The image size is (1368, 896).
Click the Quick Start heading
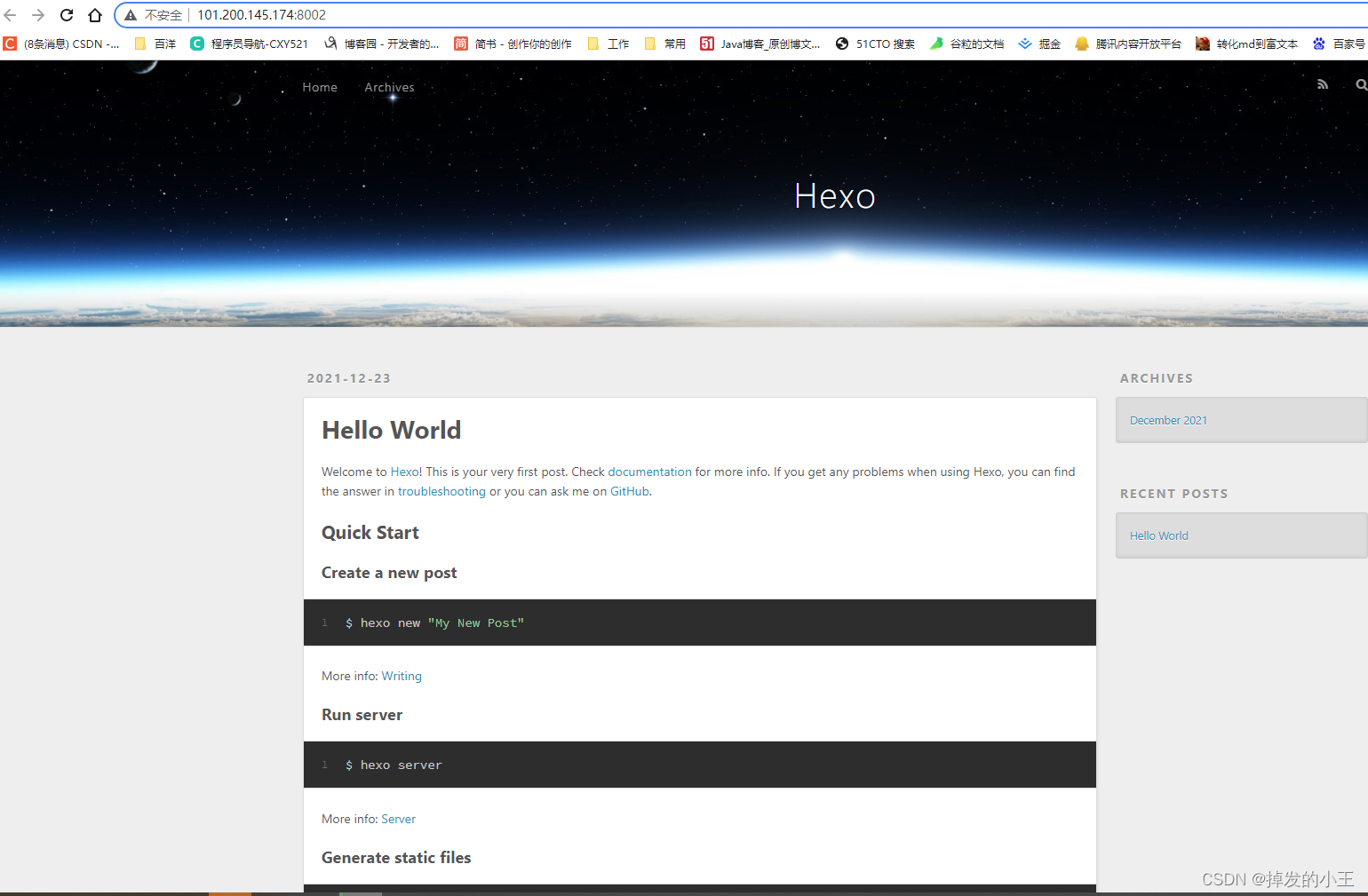[370, 533]
